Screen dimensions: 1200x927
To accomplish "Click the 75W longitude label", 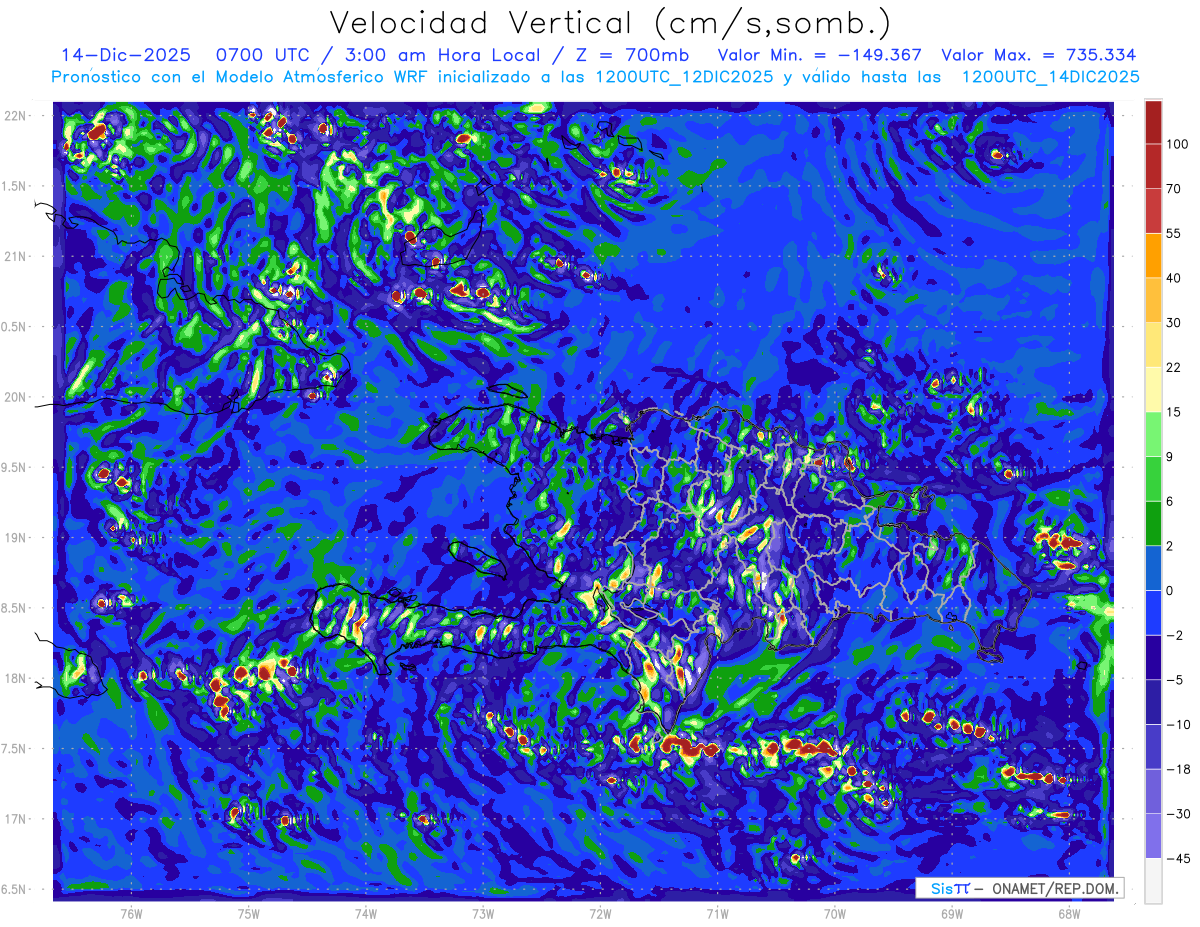I will 249,914.
